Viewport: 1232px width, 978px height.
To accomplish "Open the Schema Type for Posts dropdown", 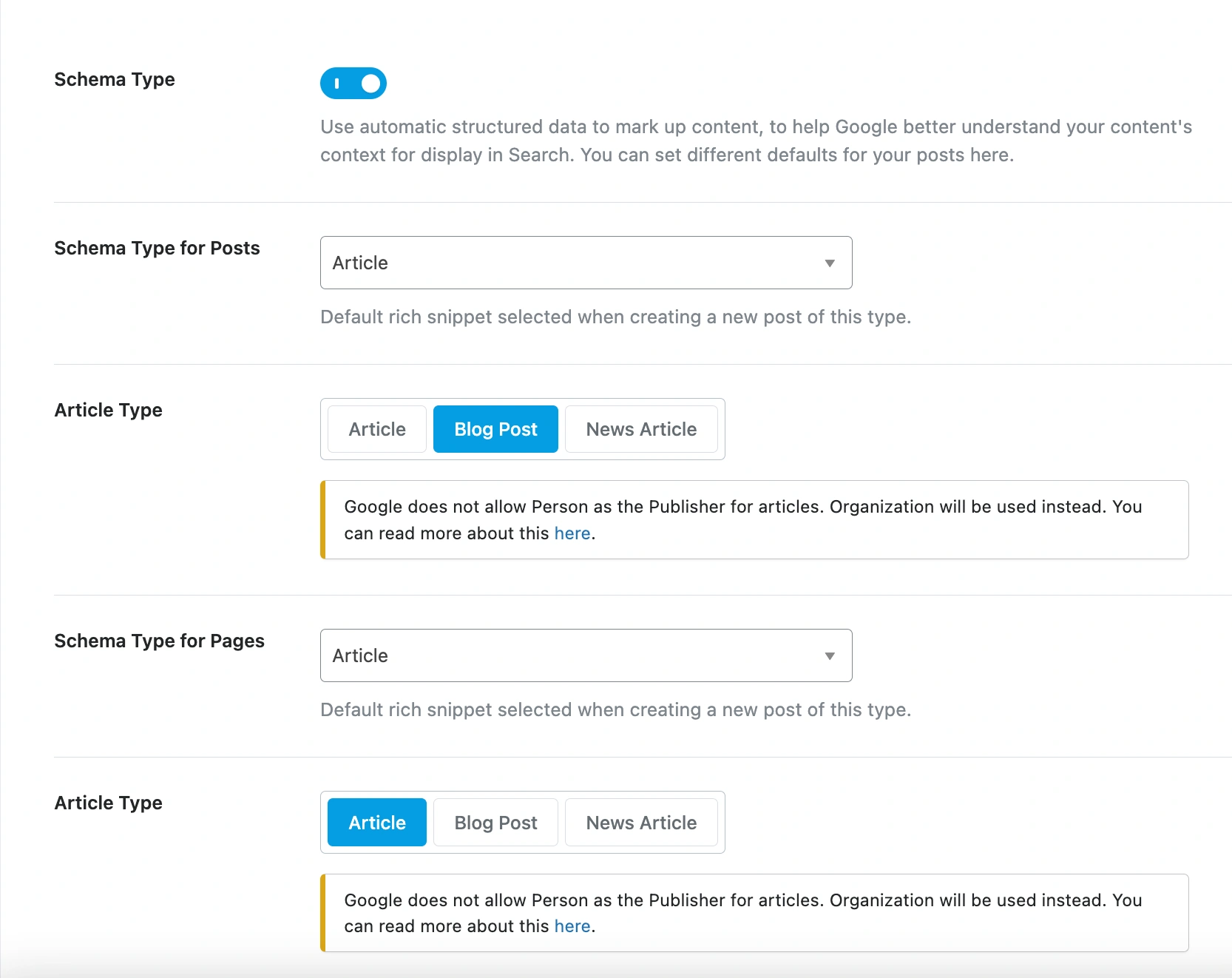I will tap(577, 263).
